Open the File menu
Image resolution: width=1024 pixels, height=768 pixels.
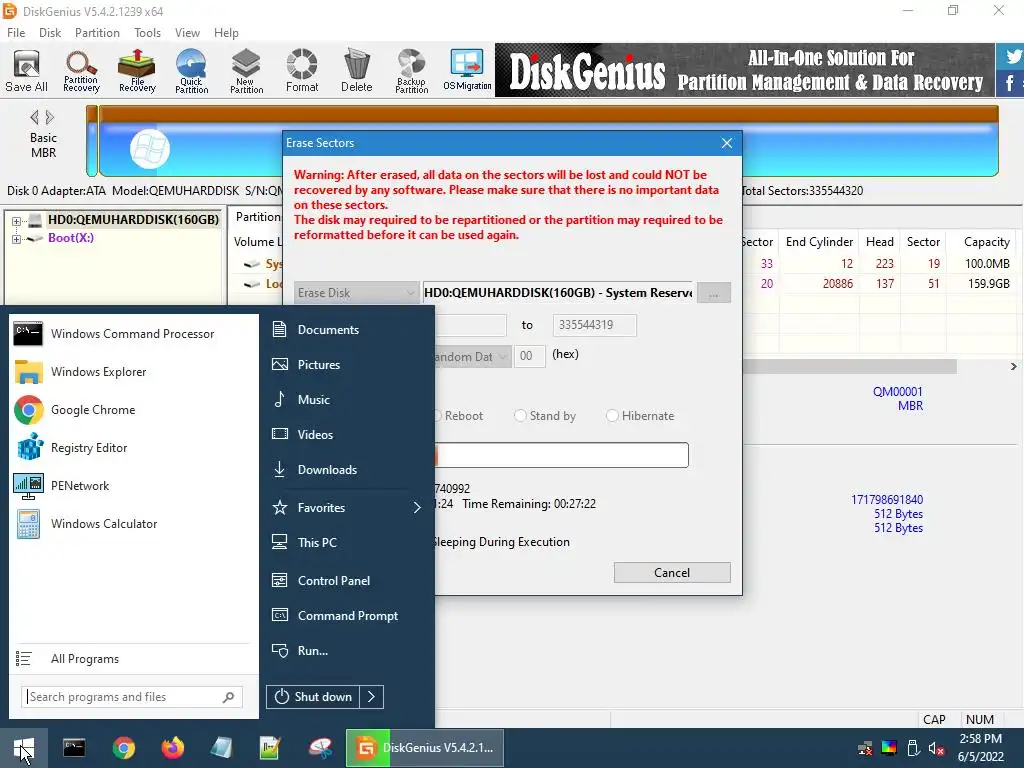tap(16, 33)
